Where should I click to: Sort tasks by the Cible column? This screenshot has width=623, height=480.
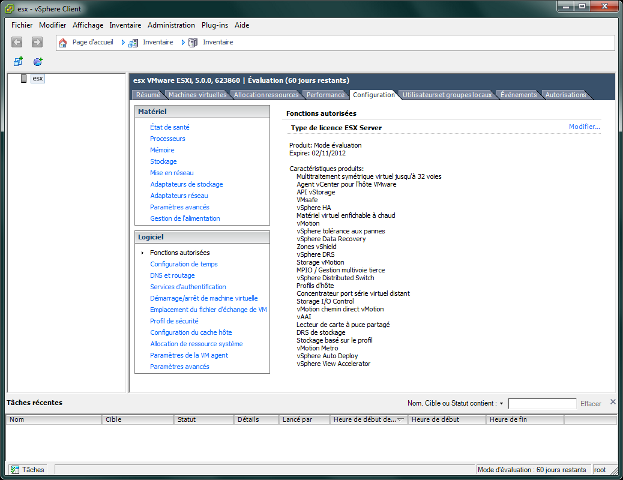pos(137,420)
